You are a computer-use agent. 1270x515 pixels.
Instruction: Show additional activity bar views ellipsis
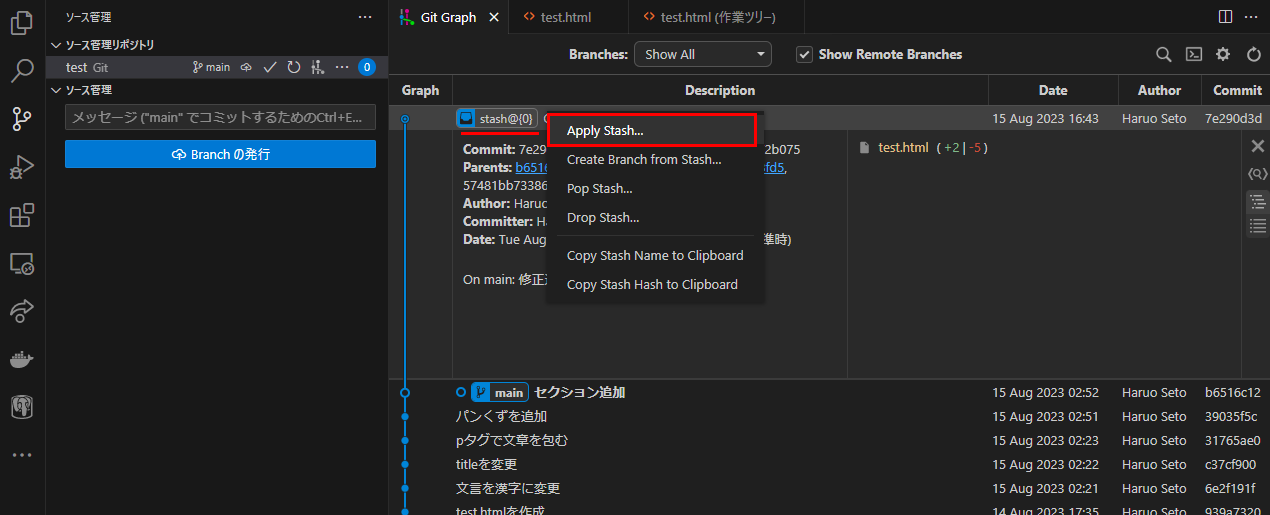click(22, 455)
